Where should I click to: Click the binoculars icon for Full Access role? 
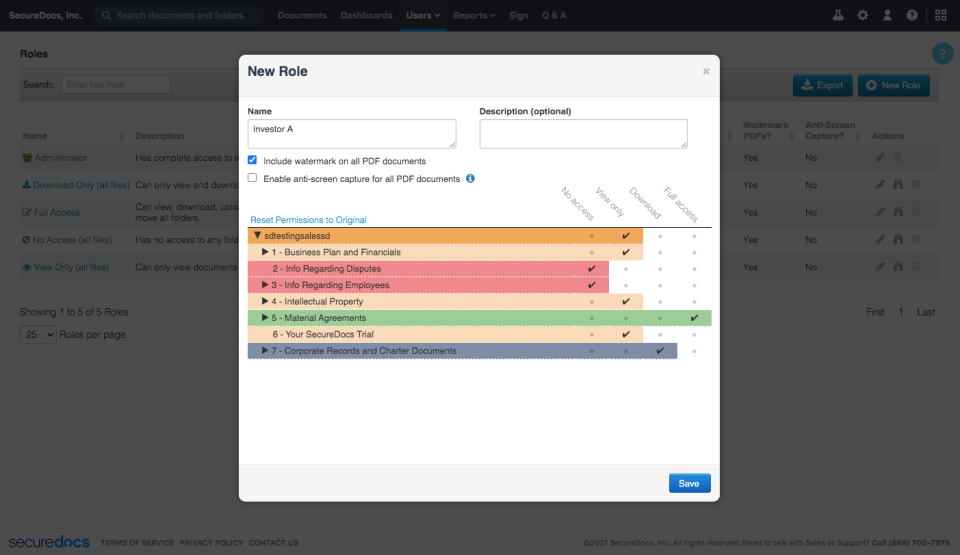coord(898,212)
